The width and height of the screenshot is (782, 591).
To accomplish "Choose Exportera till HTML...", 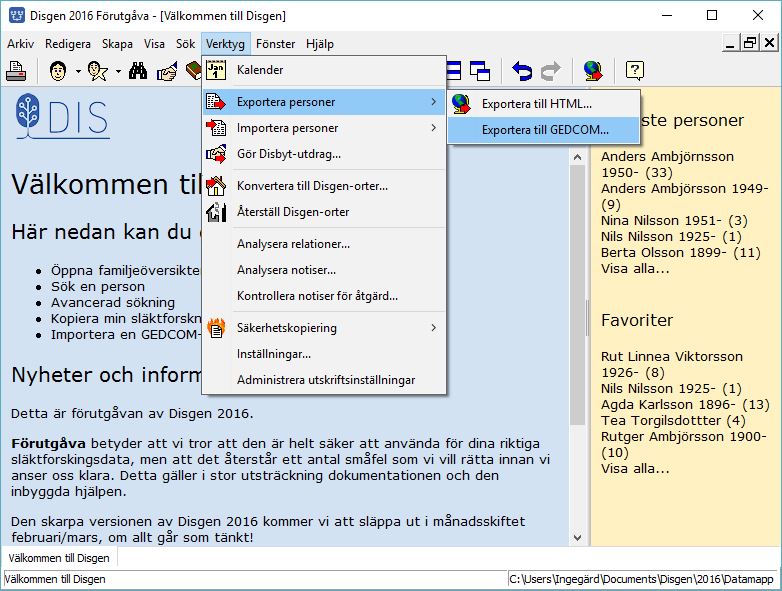I will pyautogui.click(x=544, y=104).
